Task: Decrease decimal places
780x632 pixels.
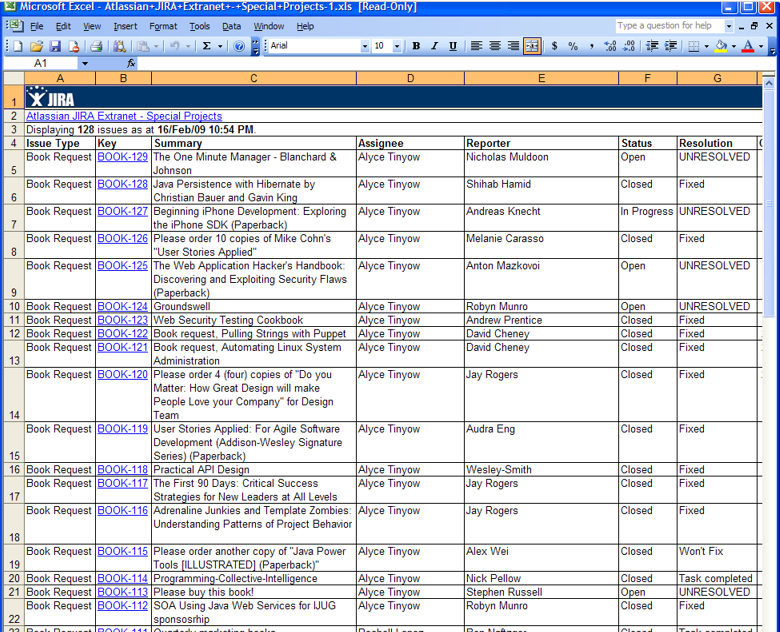Action: point(629,46)
